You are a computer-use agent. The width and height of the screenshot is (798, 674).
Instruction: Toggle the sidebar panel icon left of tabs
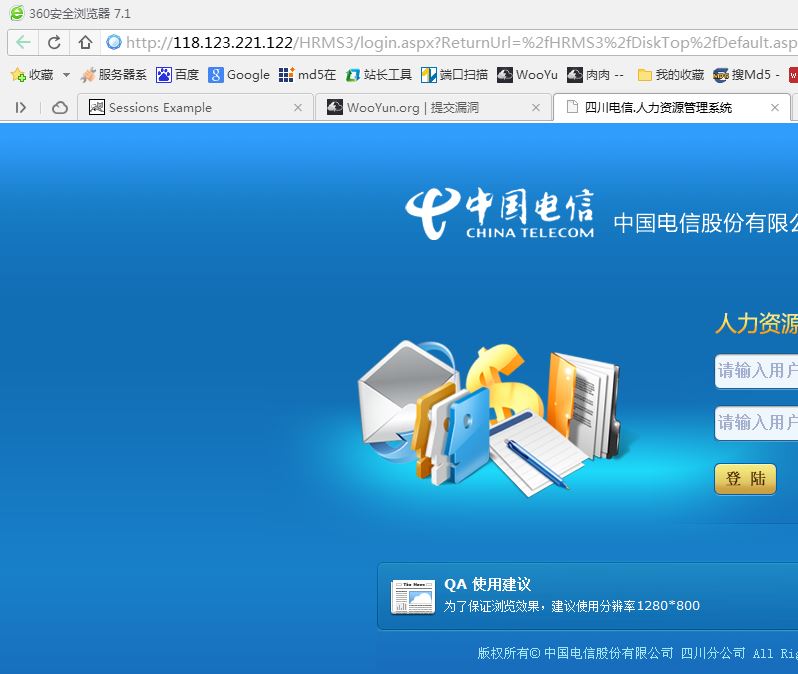click(x=20, y=107)
